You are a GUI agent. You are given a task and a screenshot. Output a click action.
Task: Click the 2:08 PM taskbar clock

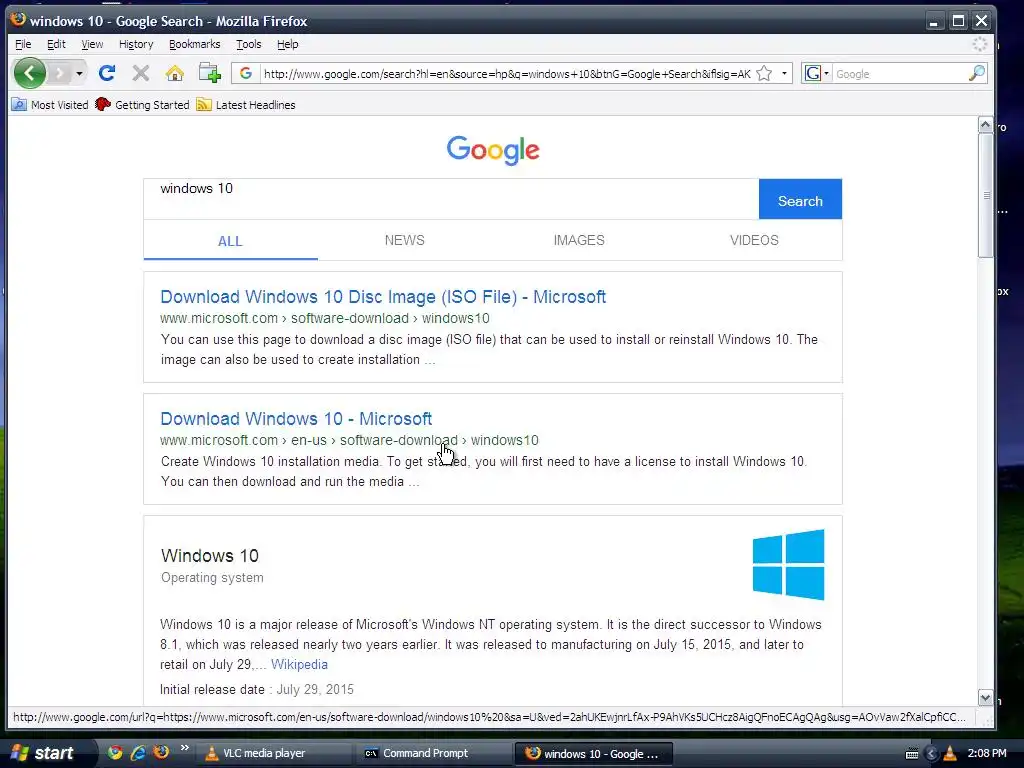pyautogui.click(x=987, y=753)
